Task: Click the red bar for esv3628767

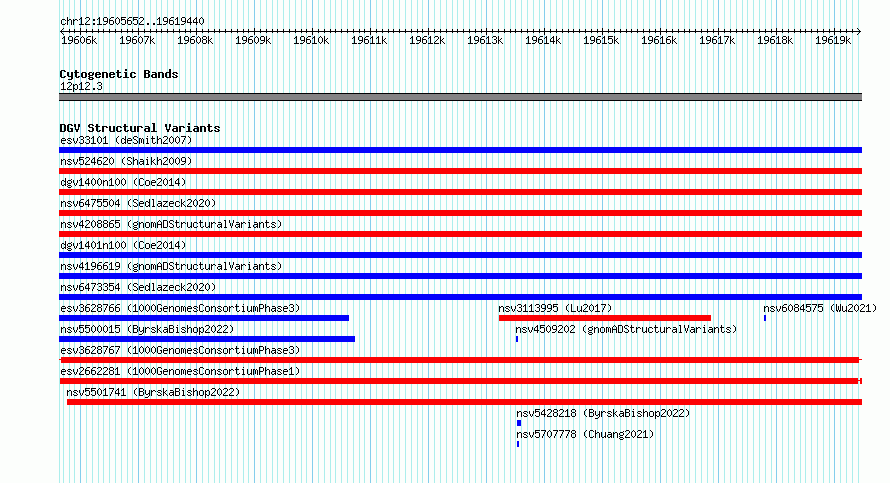Action: coord(460,360)
